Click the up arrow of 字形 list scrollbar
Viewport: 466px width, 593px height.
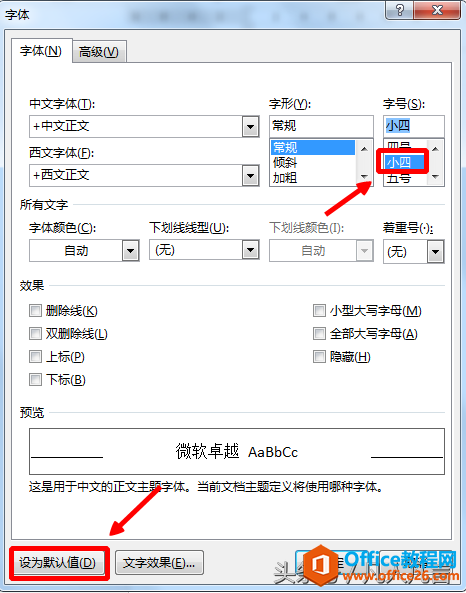[364, 149]
